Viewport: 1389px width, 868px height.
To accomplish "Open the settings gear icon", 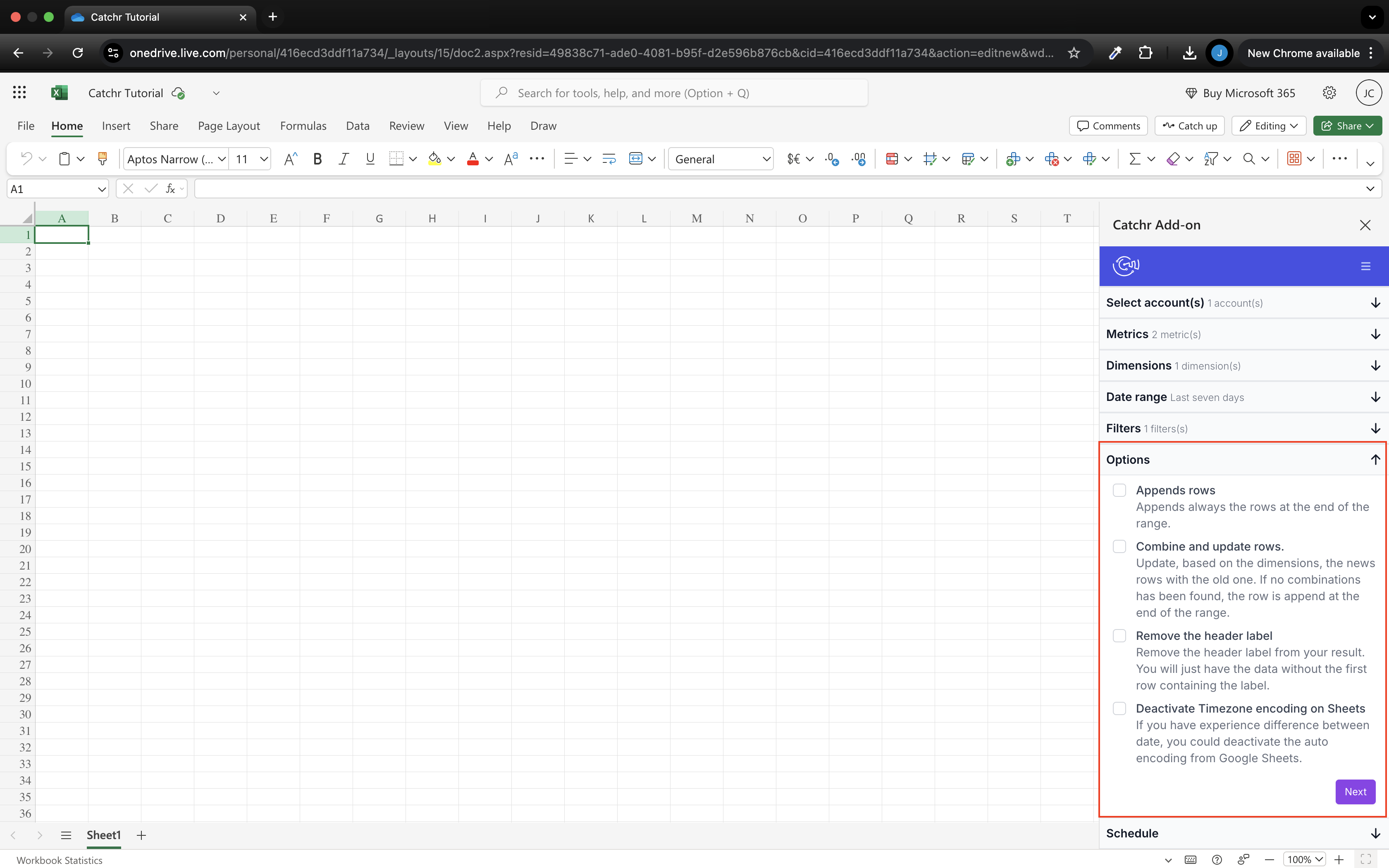I will click(x=1329, y=93).
